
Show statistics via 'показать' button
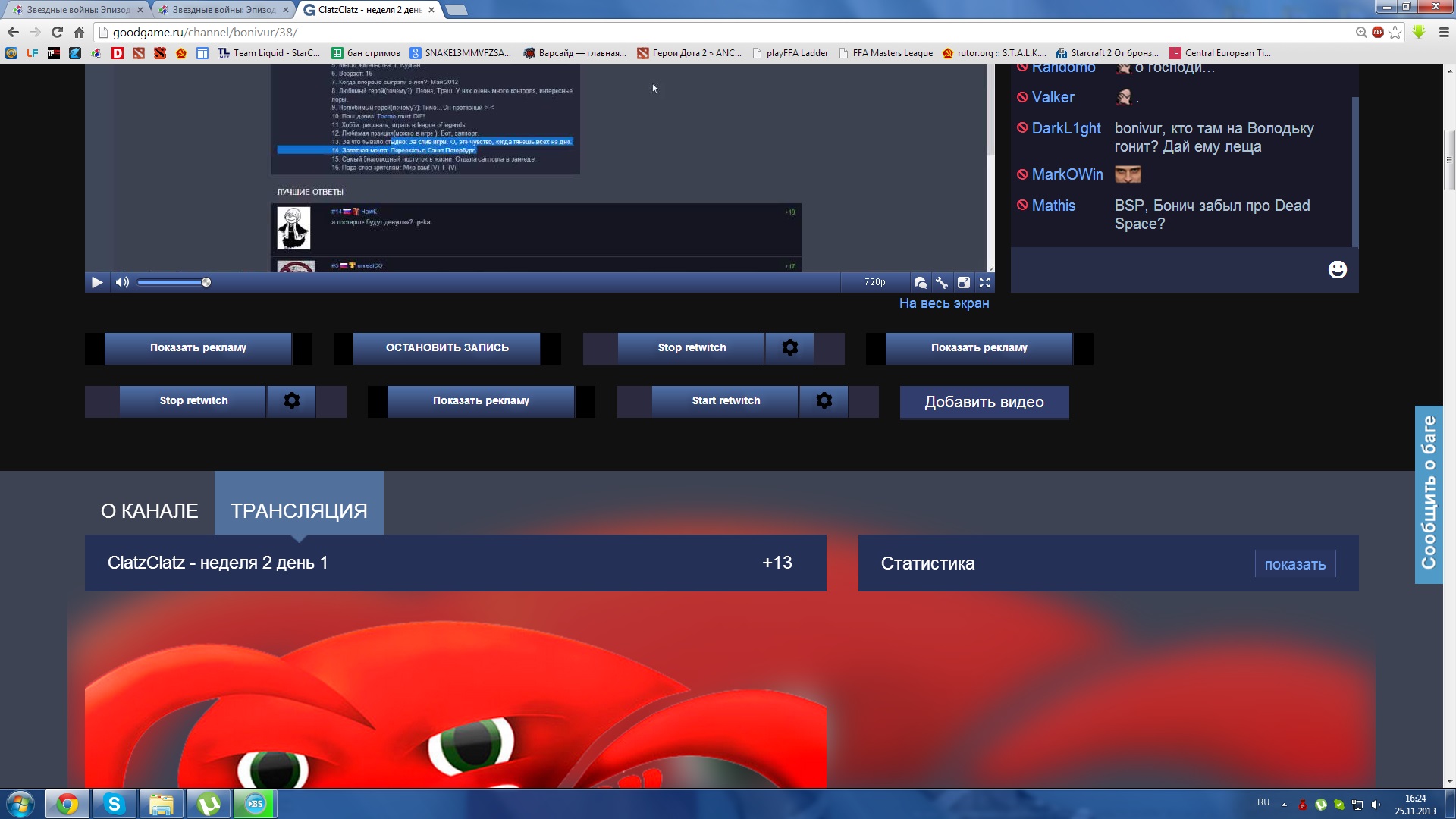[1294, 564]
